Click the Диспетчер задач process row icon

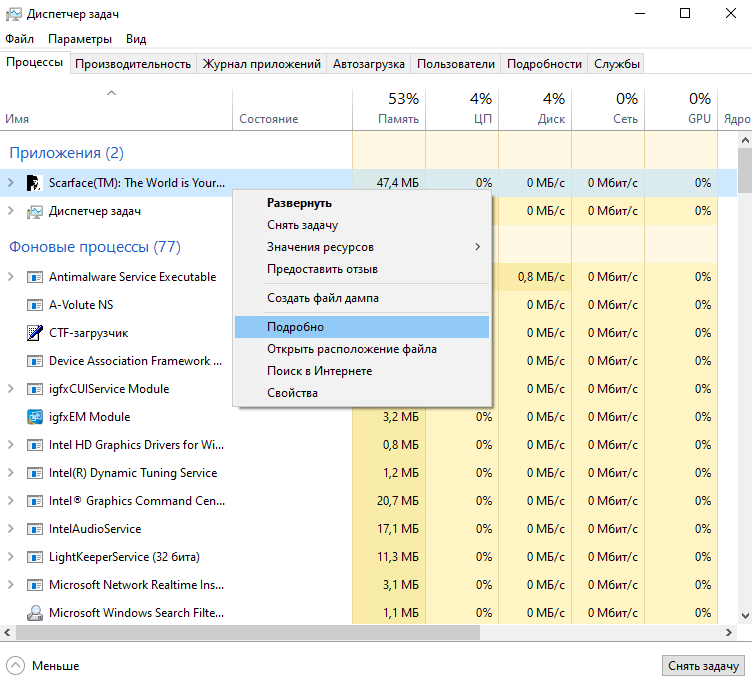point(34,211)
